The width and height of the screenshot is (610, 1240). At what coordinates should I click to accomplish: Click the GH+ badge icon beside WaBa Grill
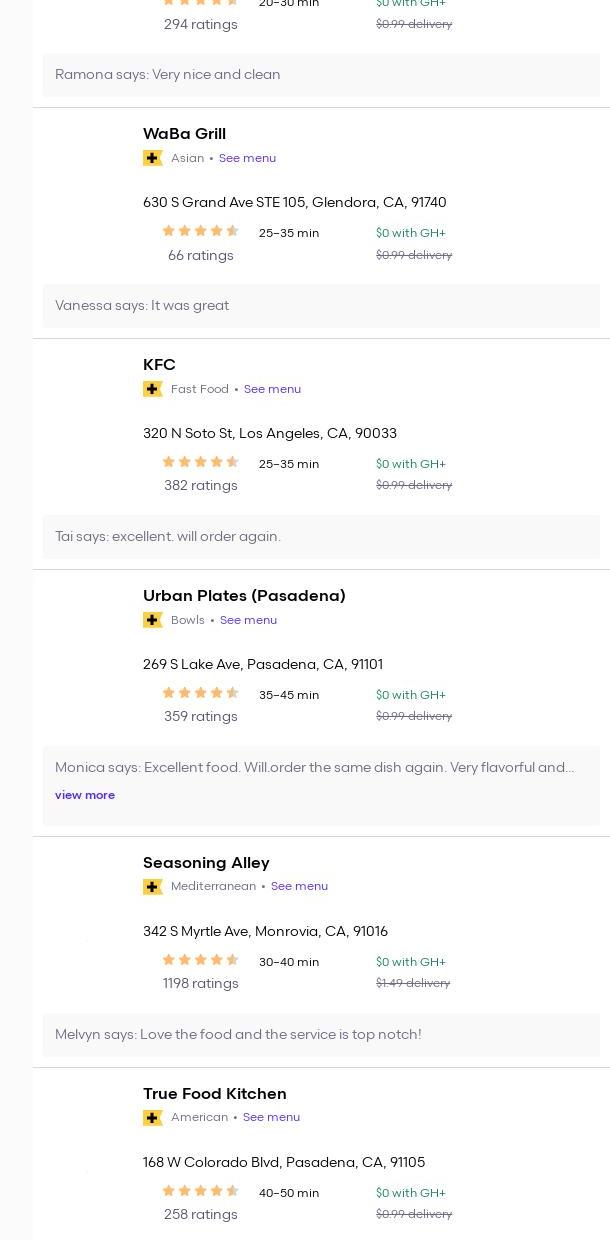click(153, 158)
